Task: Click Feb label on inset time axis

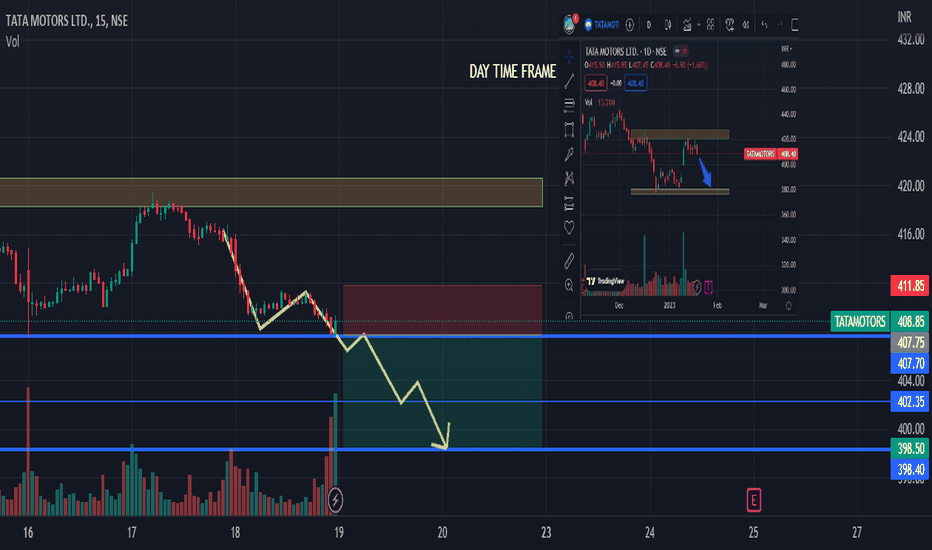Action: [x=717, y=306]
